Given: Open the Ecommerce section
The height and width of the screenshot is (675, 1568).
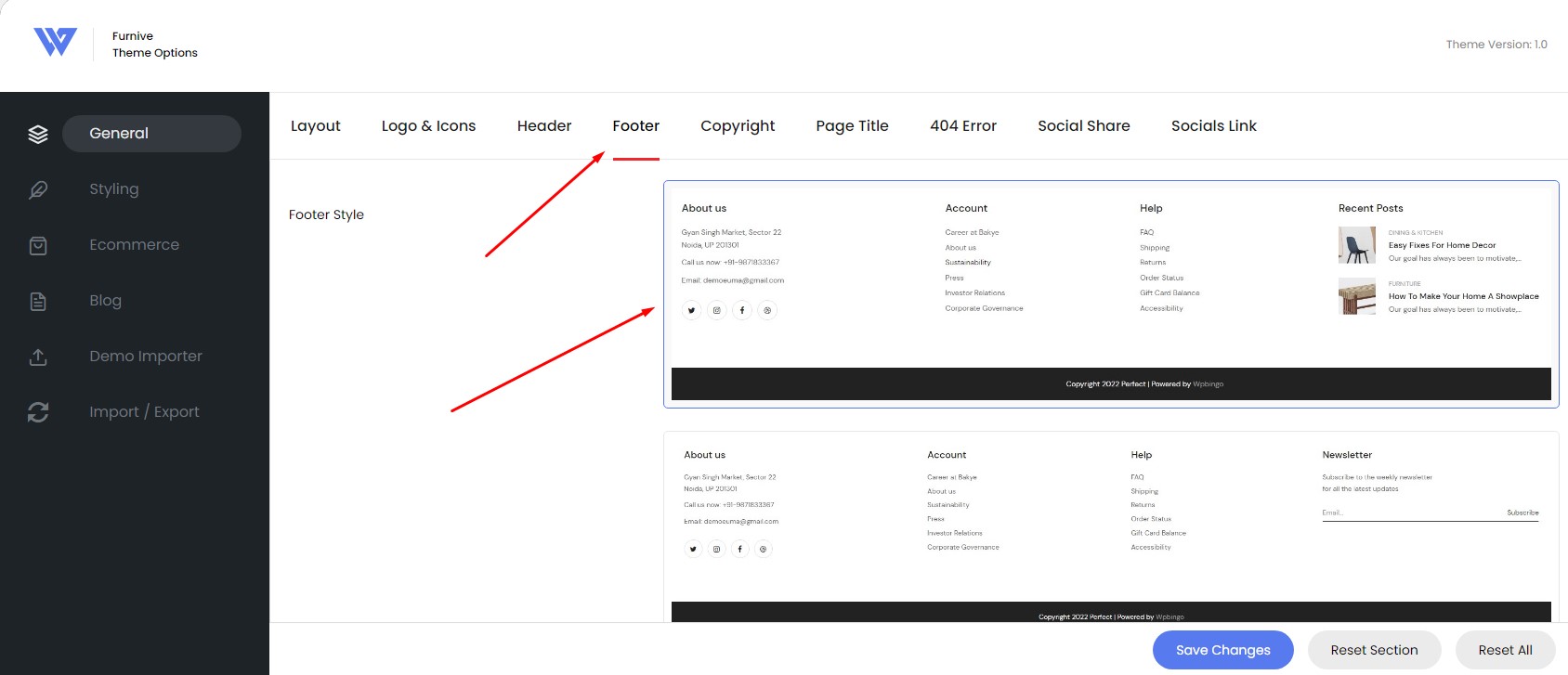Looking at the screenshot, I should (135, 245).
